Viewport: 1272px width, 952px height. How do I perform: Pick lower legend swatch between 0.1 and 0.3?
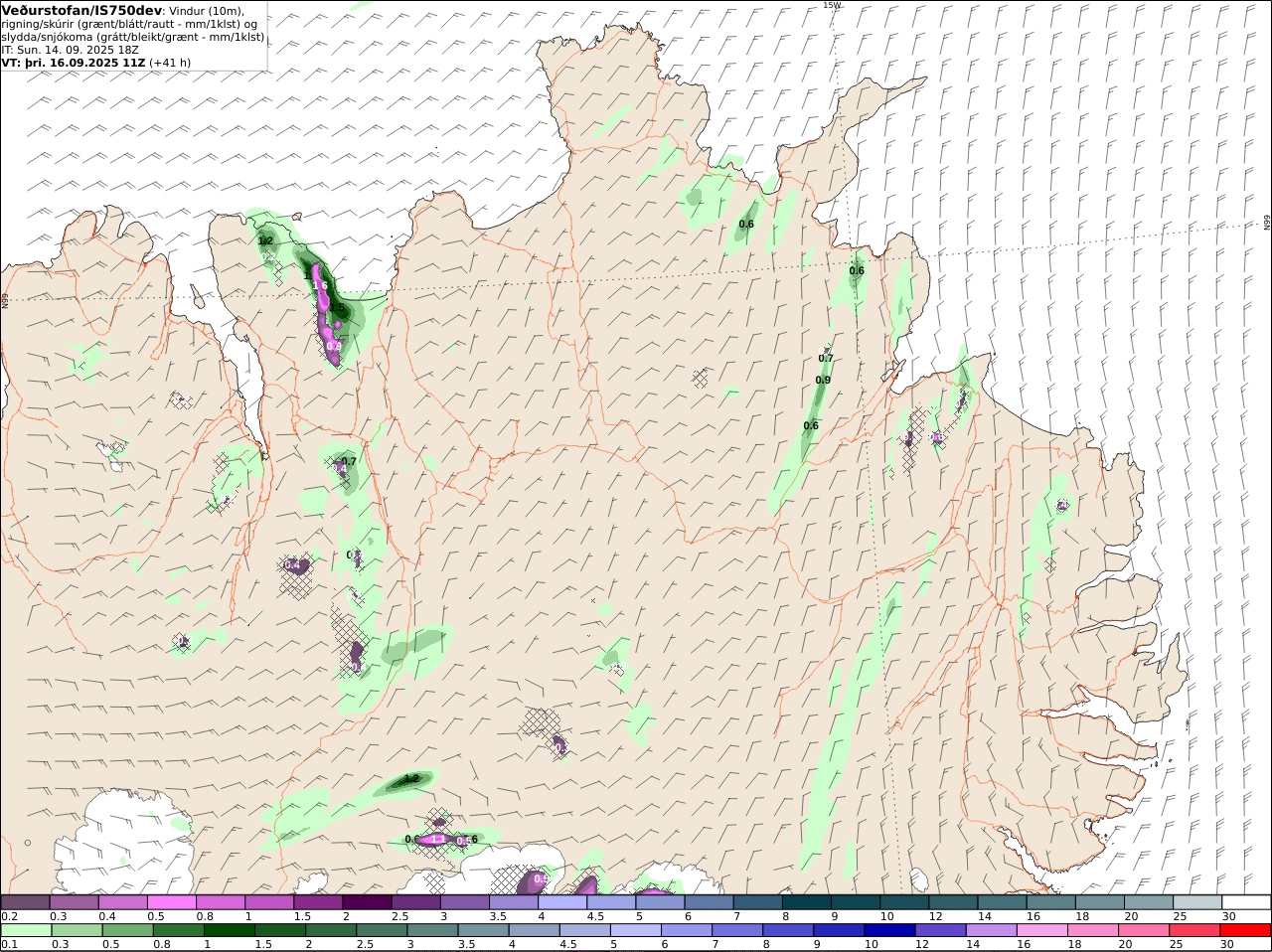(26, 931)
